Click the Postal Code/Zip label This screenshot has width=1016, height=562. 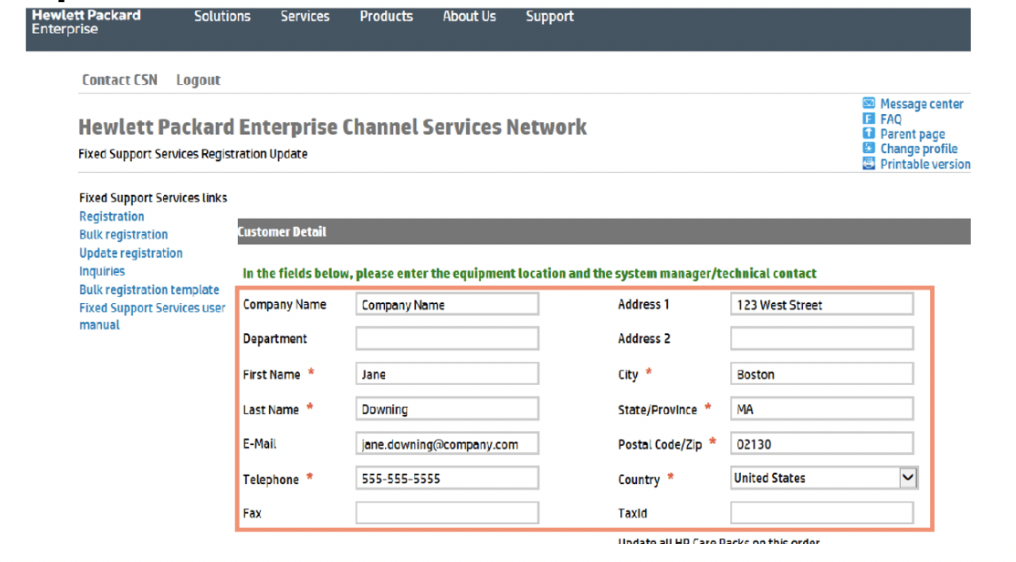click(x=660, y=445)
